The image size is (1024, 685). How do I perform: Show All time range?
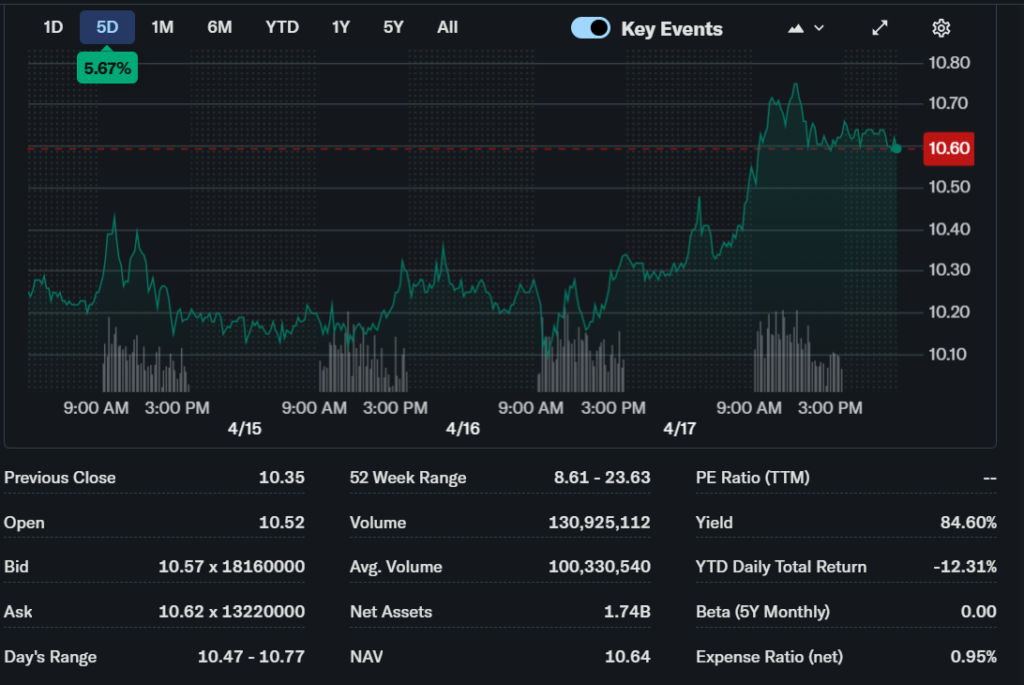[447, 27]
